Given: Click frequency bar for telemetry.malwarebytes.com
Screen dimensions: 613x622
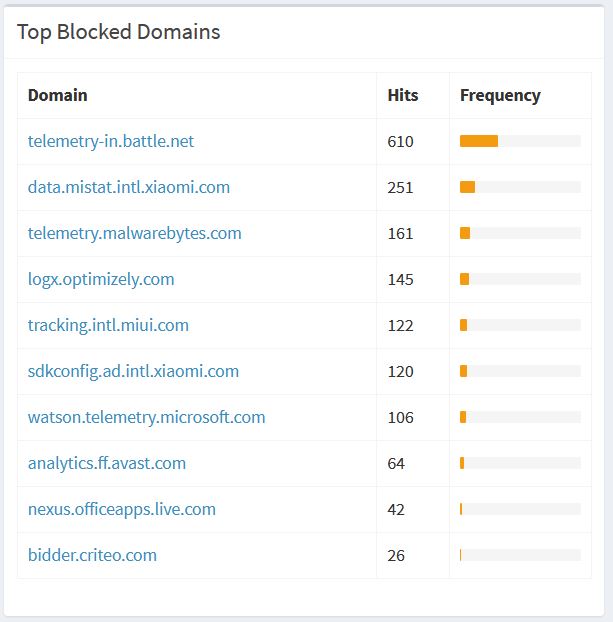Looking at the screenshot, I should pos(520,233).
